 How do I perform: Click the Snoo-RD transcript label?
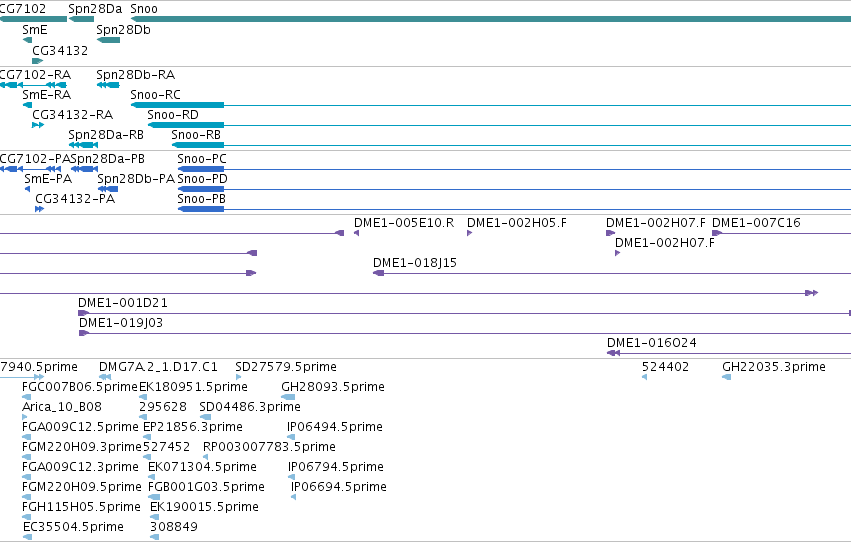pyautogui.click(x=173, y=115)
